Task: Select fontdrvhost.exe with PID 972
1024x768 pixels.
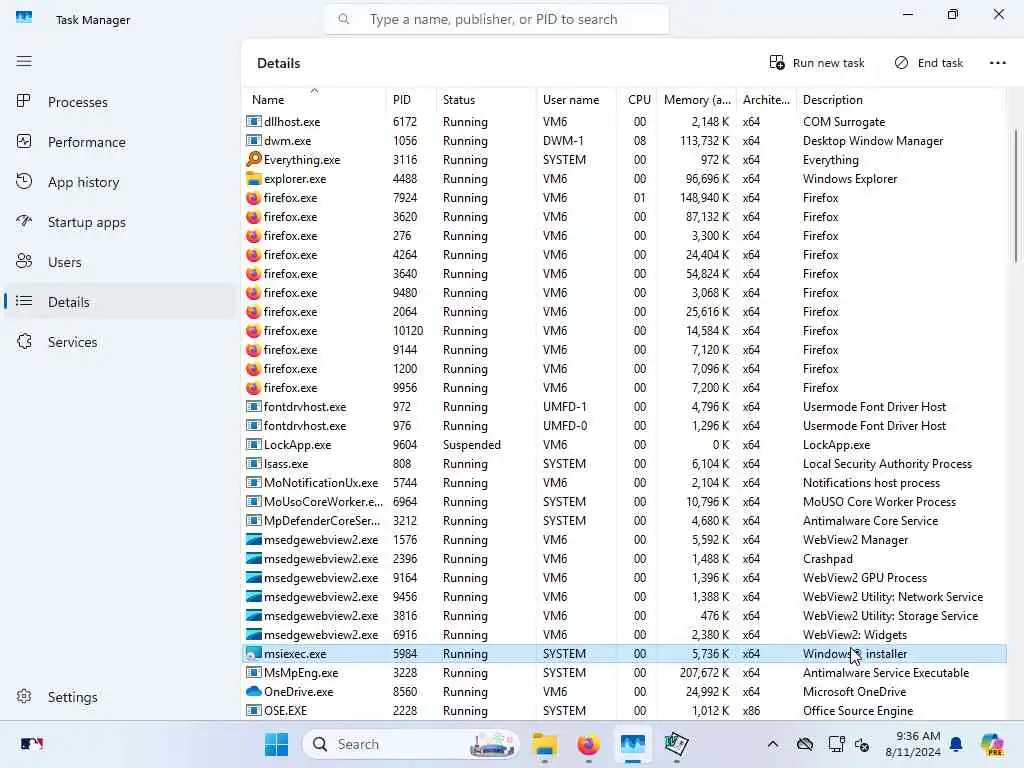Action: (x=625, y=407)
